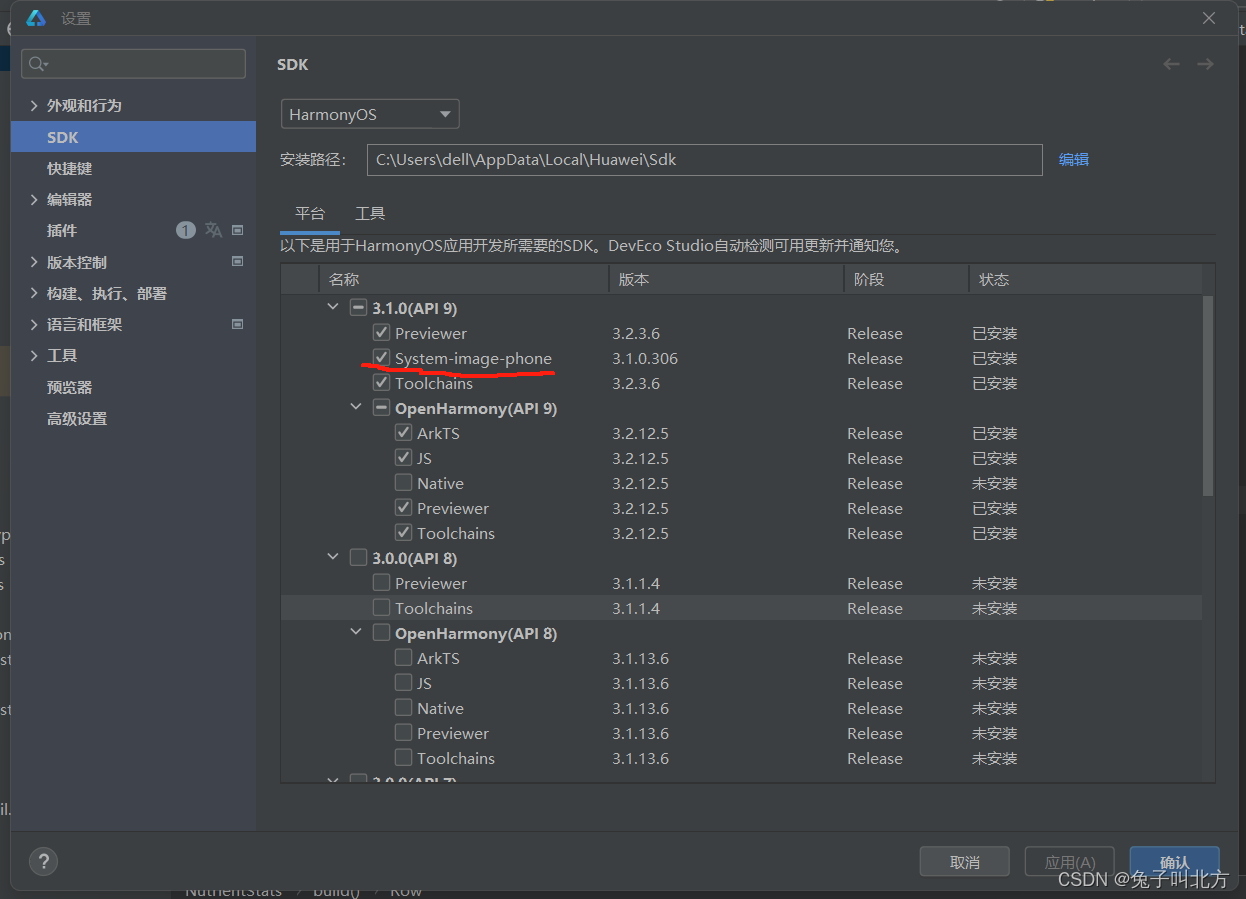The image size is (1246, 899).
Task: Check Native 3.2.12.5 checkbox
Action: (x=403, y=482)
